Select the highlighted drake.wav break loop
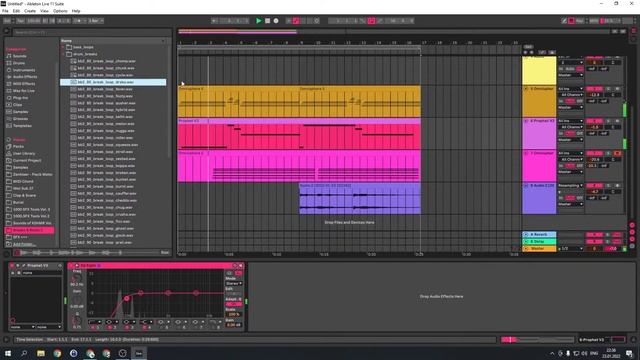 pos(113,82)
